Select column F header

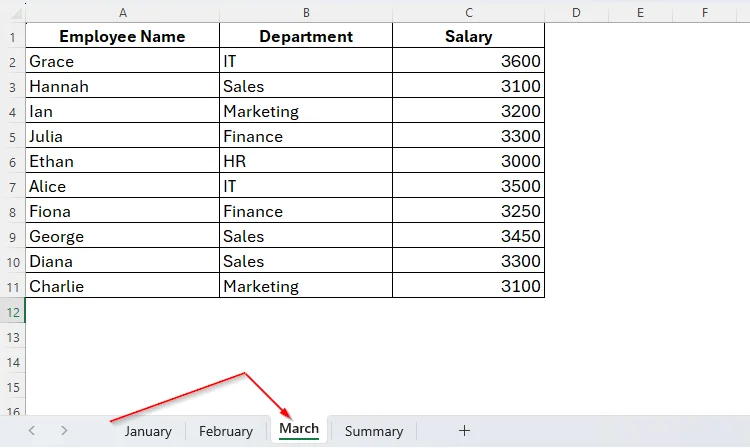tap(705, 13)
